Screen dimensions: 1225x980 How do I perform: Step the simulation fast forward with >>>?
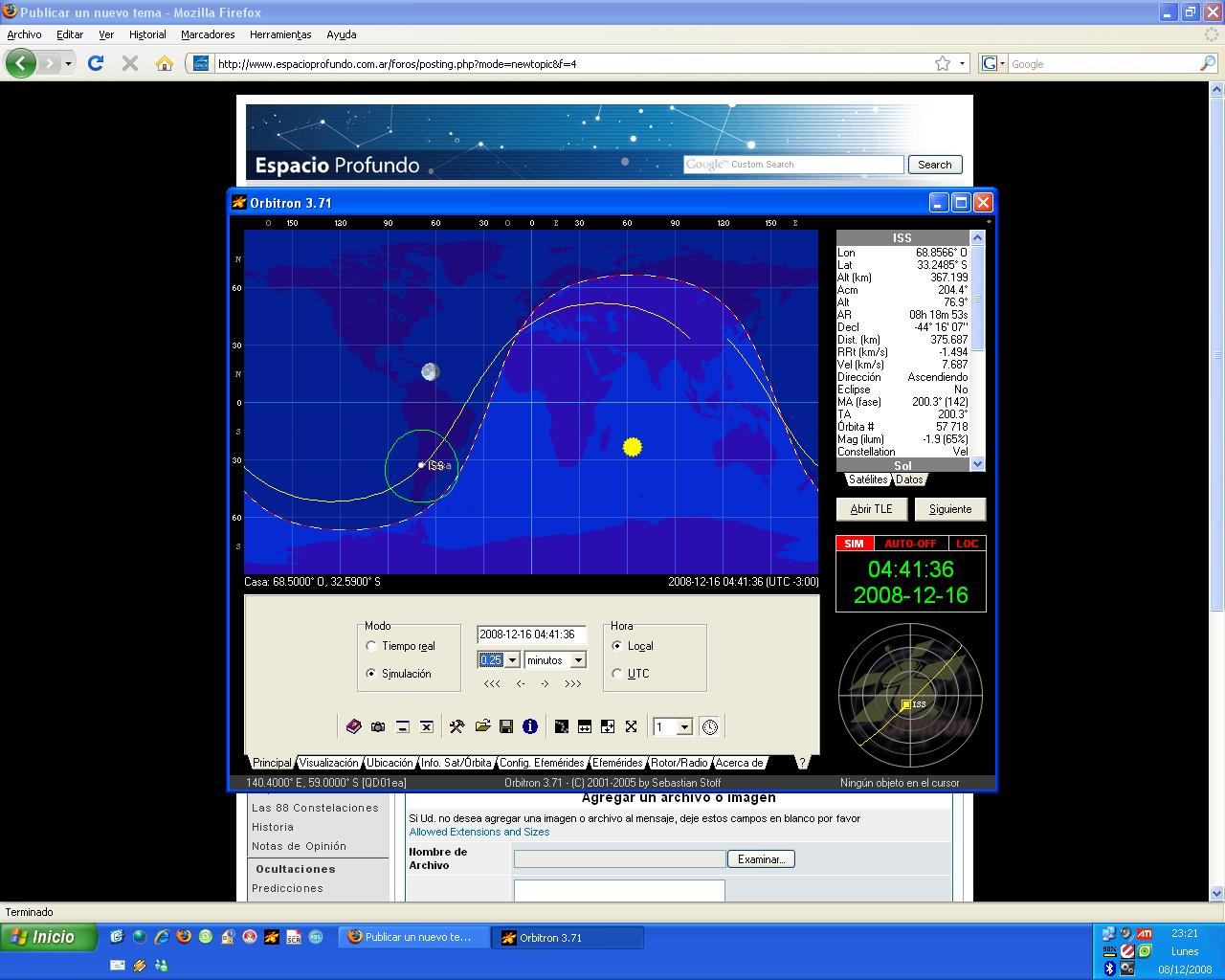[x=573, y=683]
